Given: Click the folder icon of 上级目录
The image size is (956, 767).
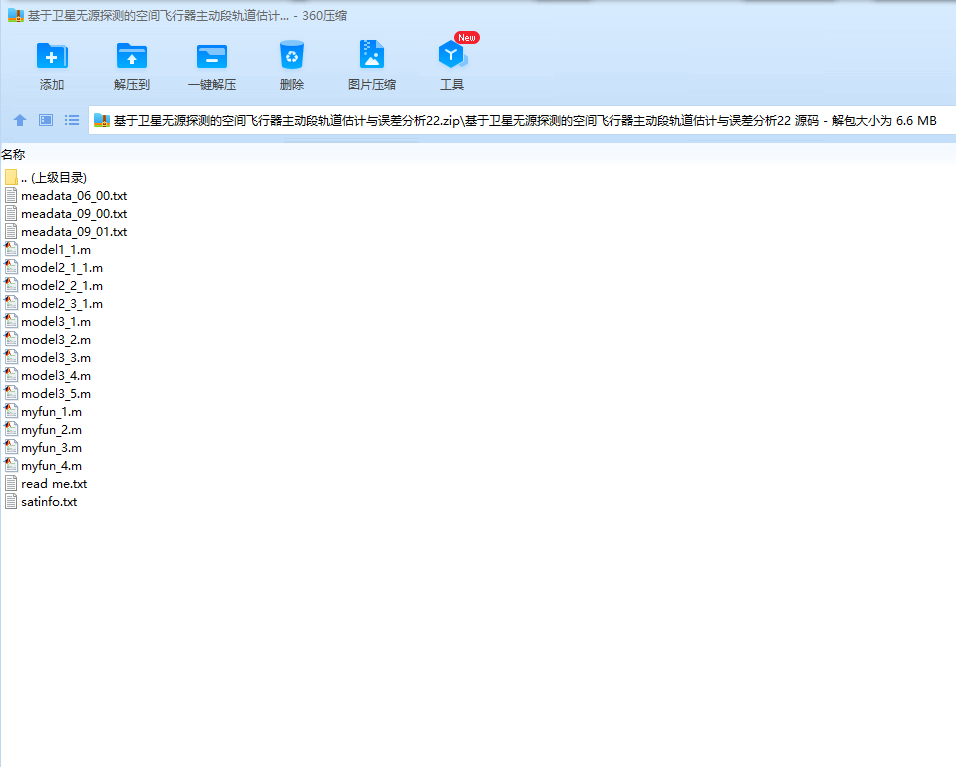Looking at the screenshot, I should (x=11, y=177).
